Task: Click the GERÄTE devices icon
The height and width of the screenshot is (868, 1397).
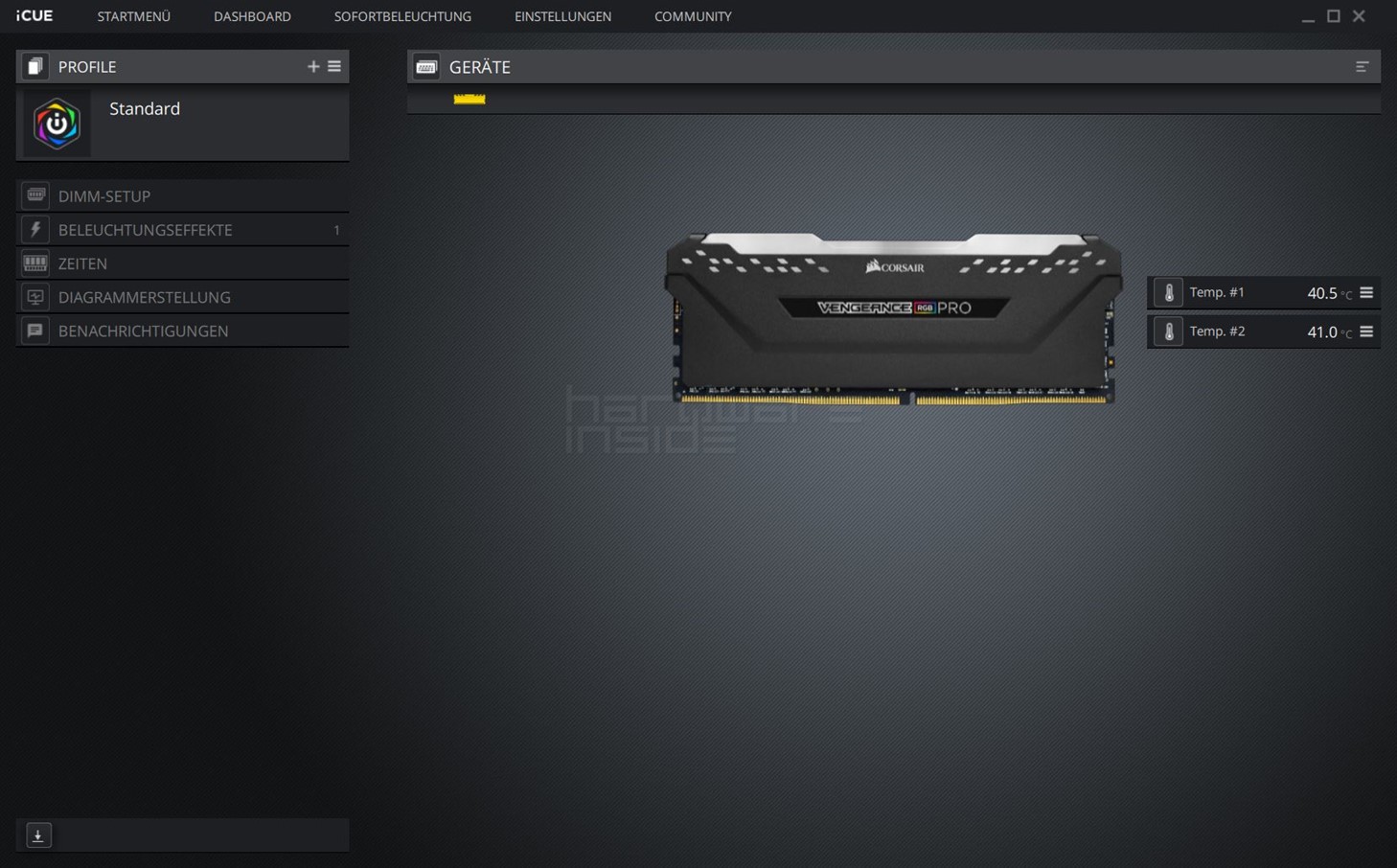Action: pyautogui.click(x=426, y=66)
